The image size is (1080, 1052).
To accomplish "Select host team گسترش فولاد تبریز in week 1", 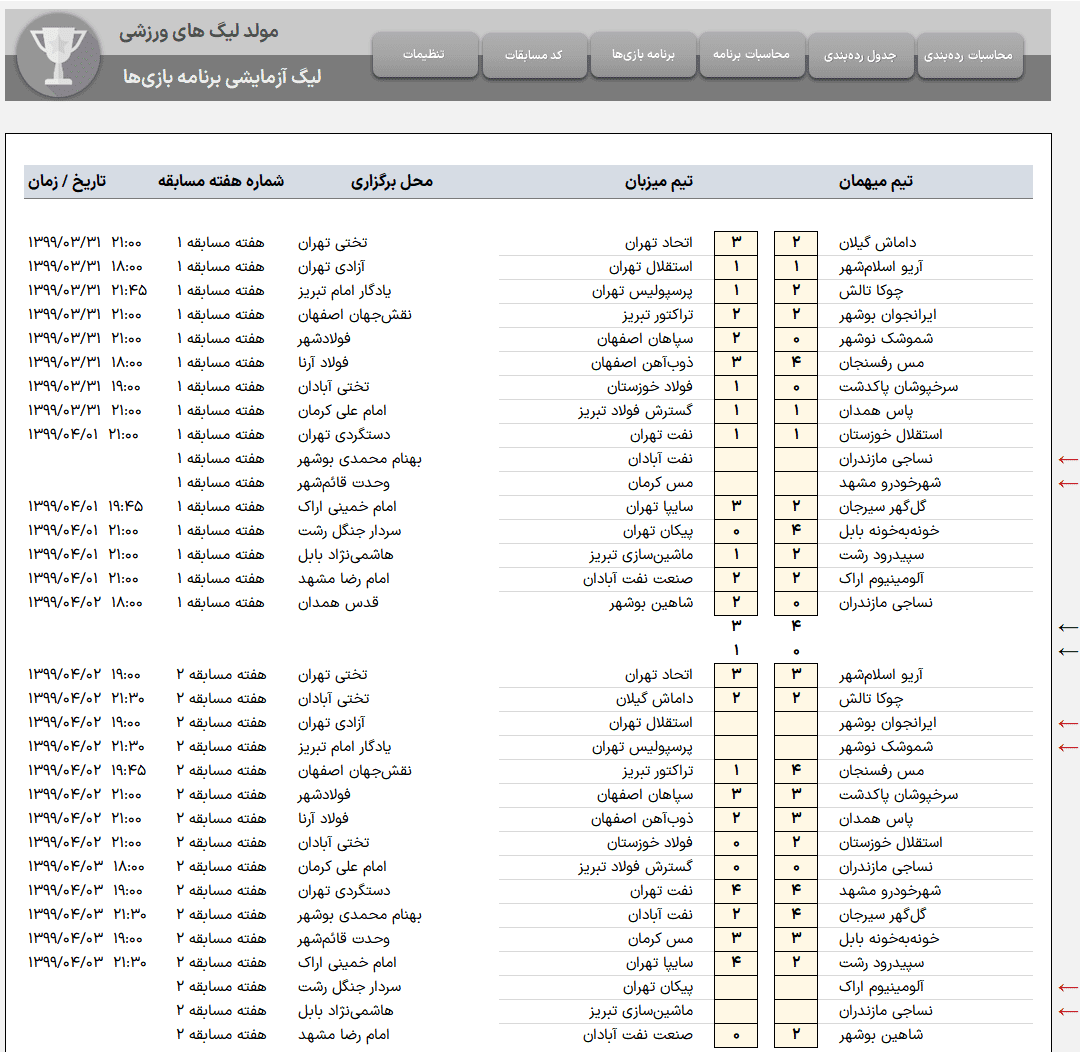I will coord(636,411).
